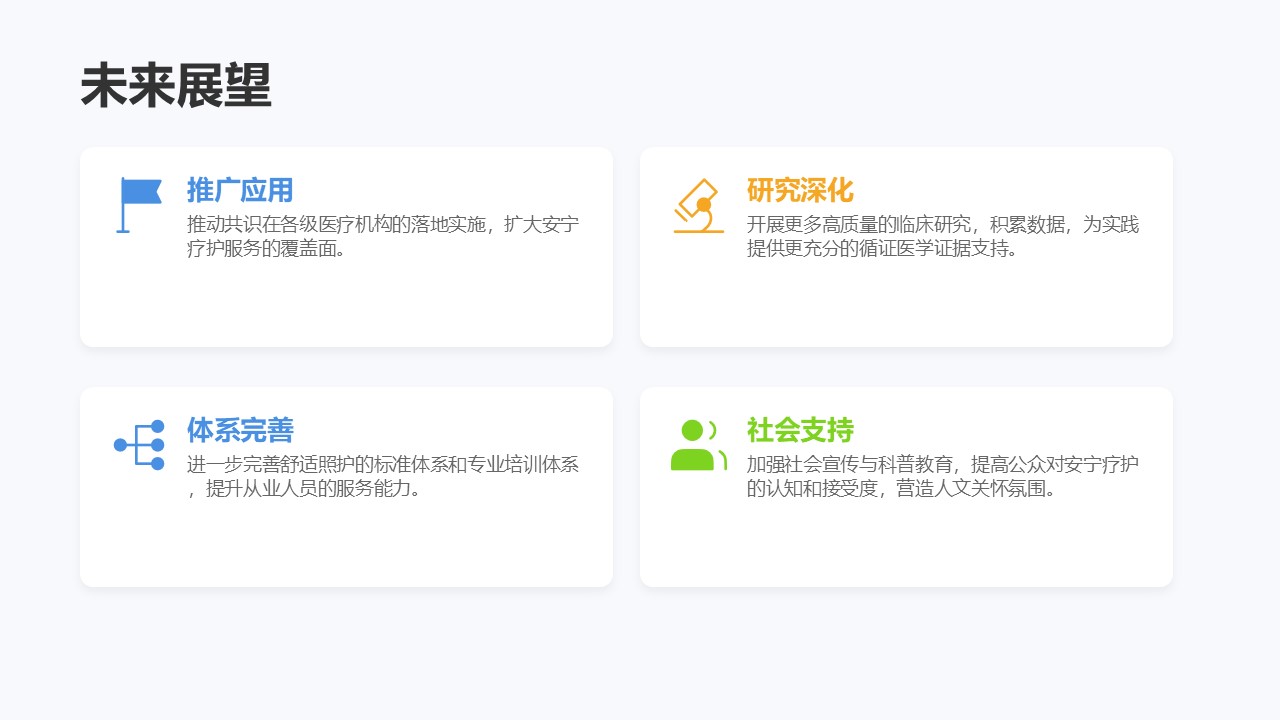Click the text line starting with 进一步完善
Image resolution: width=1280 pixels, height=720 pixels.
point(383,464)
